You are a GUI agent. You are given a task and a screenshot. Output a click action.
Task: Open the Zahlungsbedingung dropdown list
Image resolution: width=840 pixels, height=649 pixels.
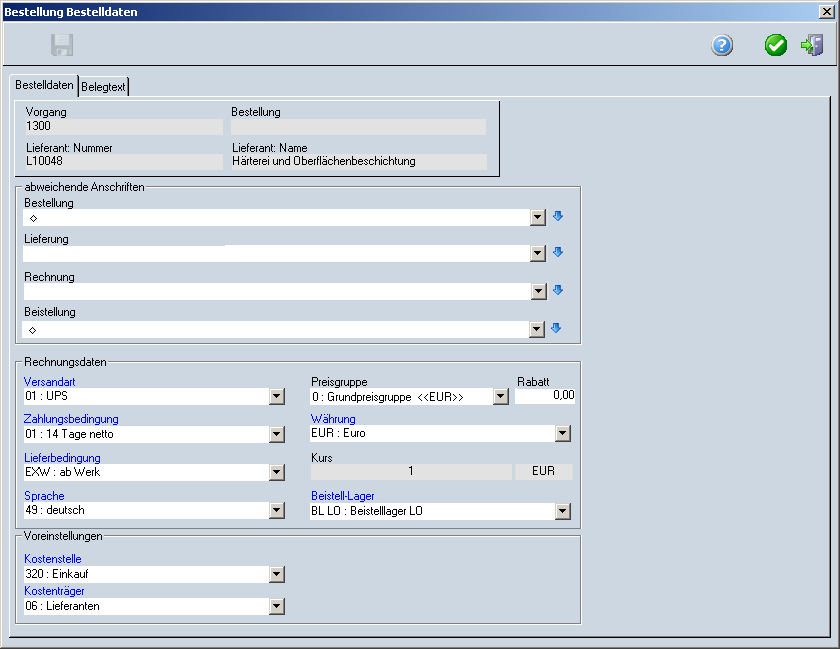click(277, 435)
